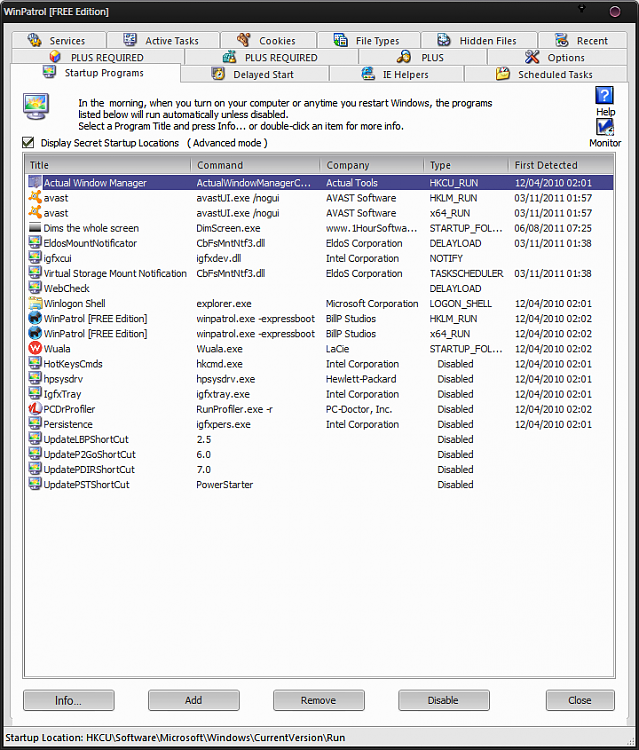639x750 pixels.
Task: Click the WebCheck row icon
Action: tap(35, 288)
